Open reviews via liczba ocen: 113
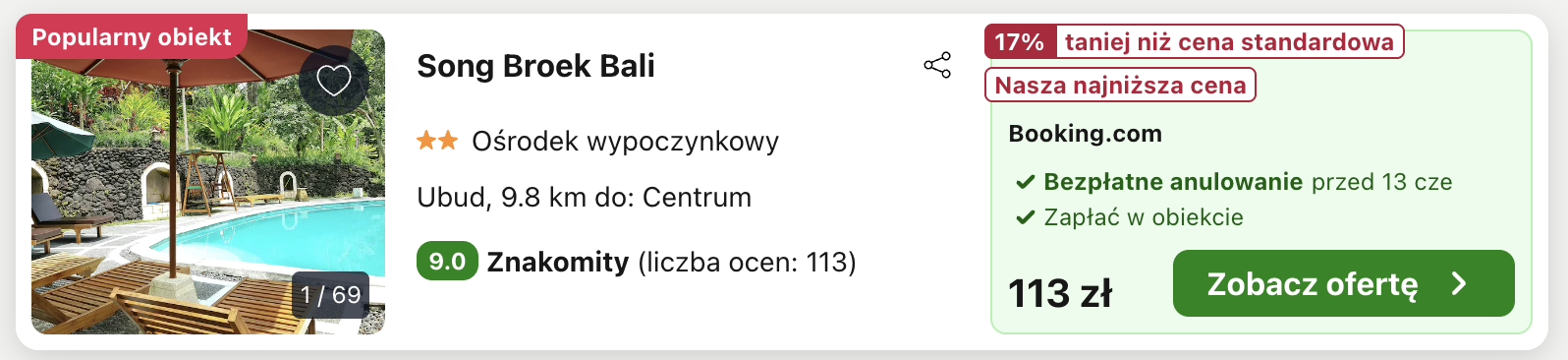Screen dimensions: 1568x360 [x=747, y=263]
